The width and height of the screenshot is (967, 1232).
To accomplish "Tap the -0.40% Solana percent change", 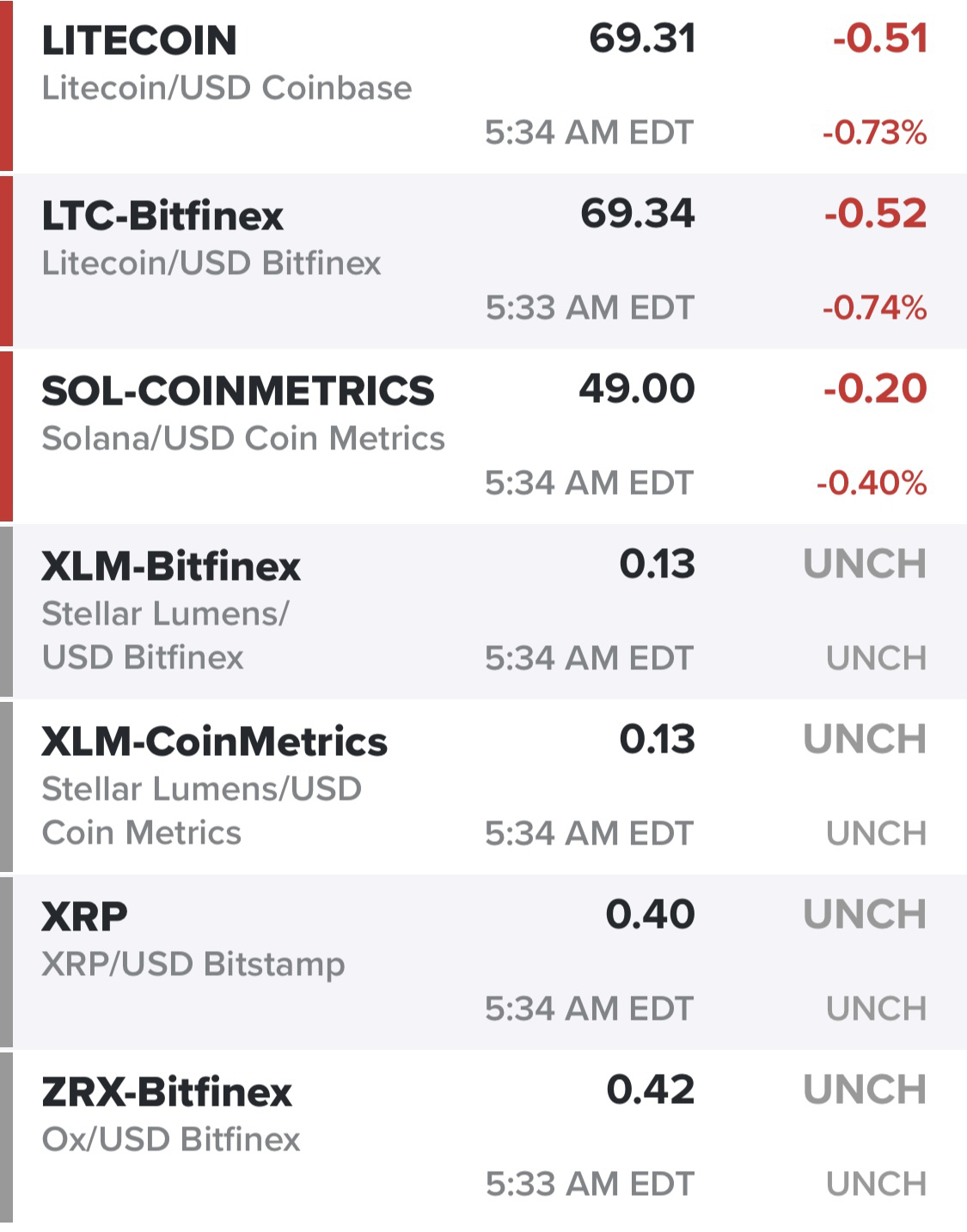I will [x=872, y=483].
